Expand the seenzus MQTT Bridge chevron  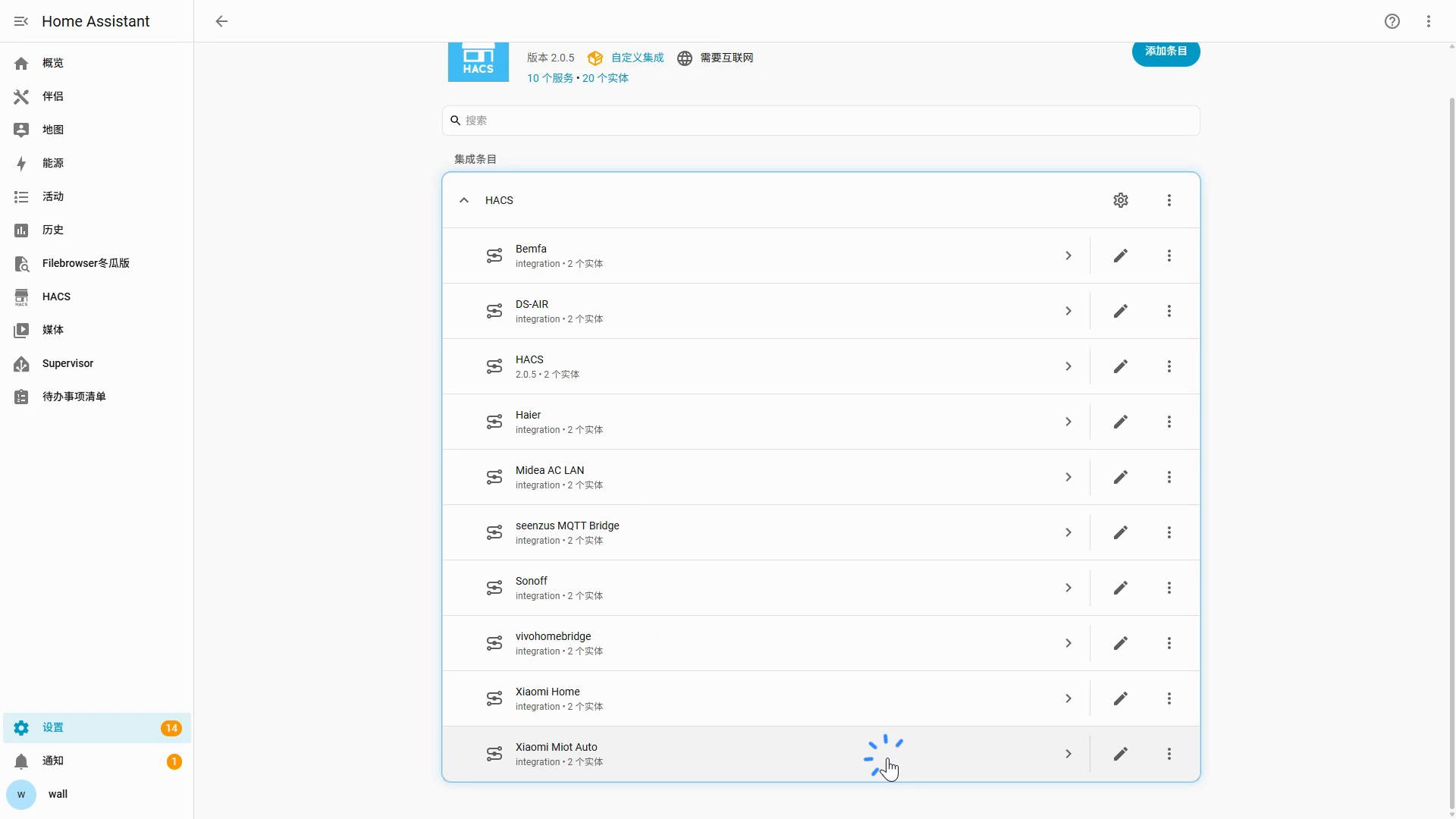click(1068, 532)
